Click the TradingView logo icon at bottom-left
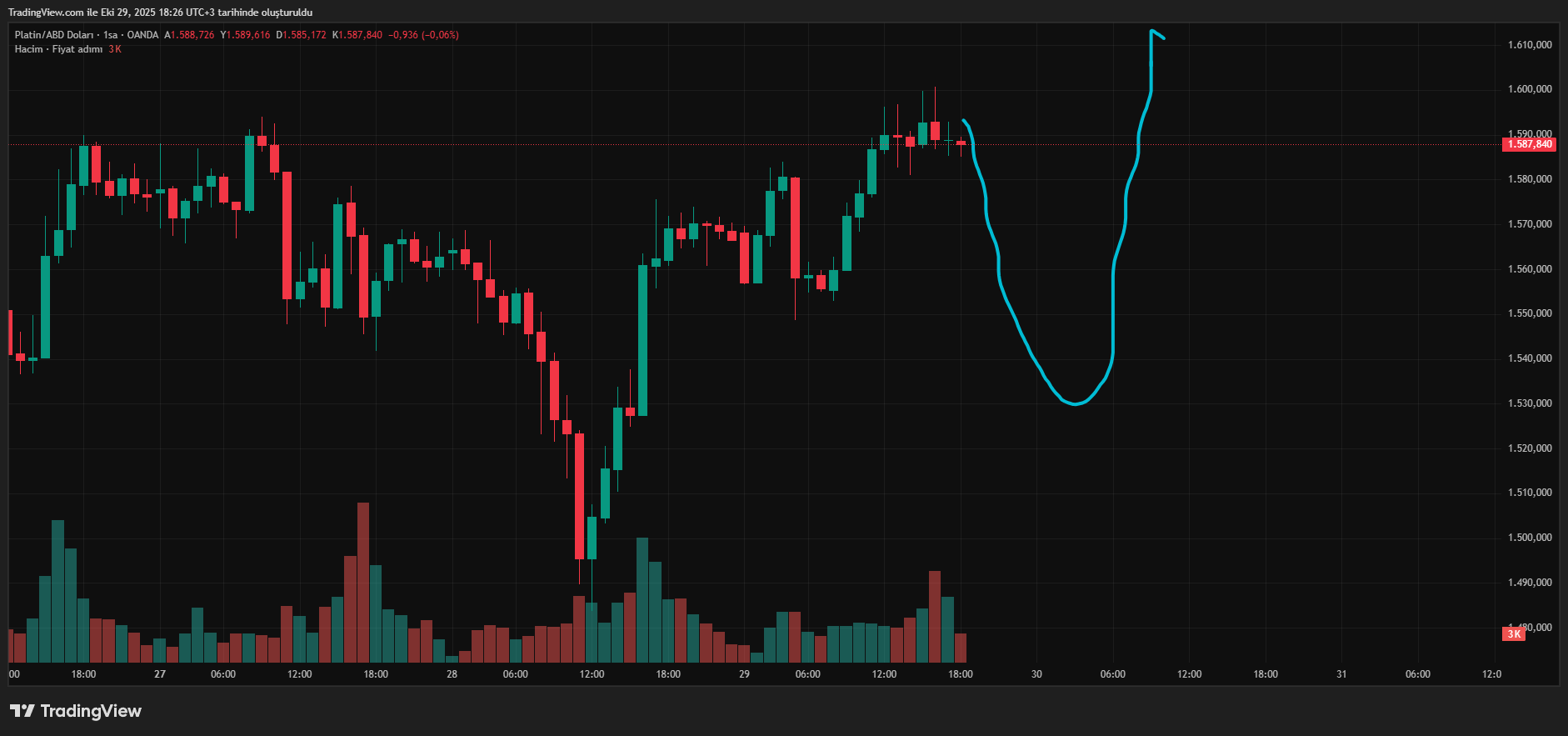 click(x=22, y=711)
